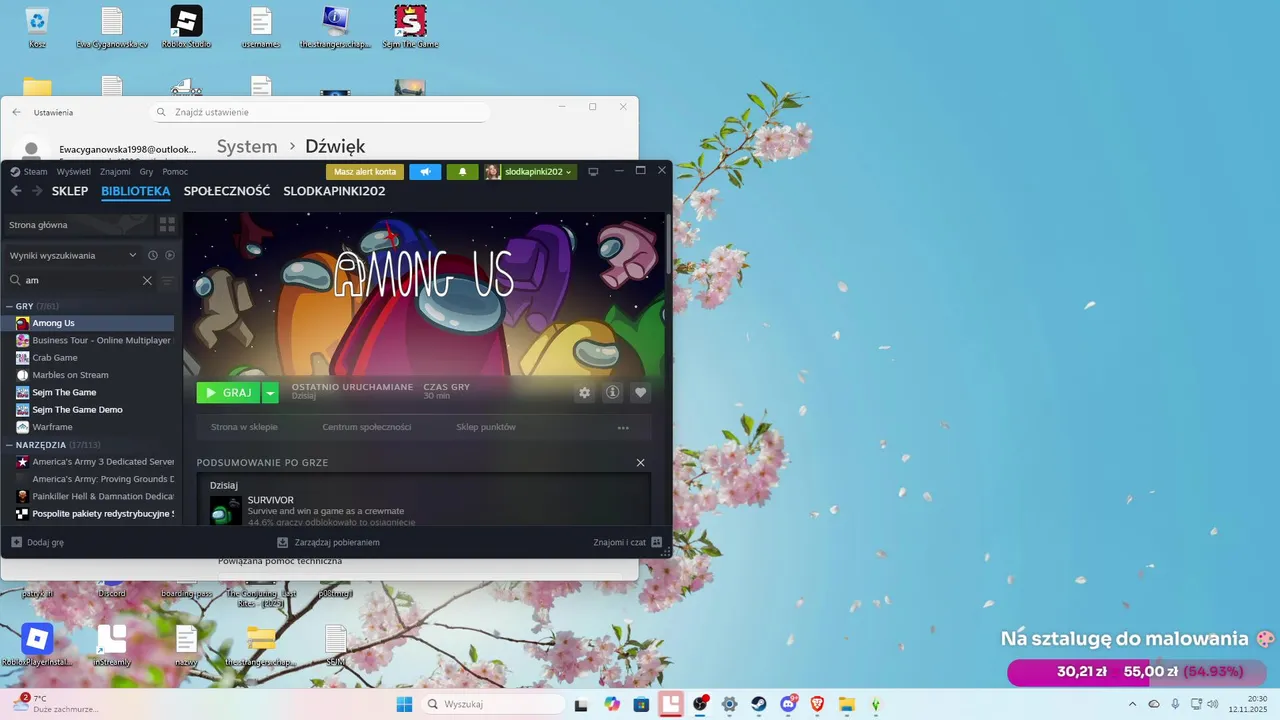Open Steam notifications bell
The width and height of the screenshot is (1280, 720).
pyautogui.click(x=462, y=172)
